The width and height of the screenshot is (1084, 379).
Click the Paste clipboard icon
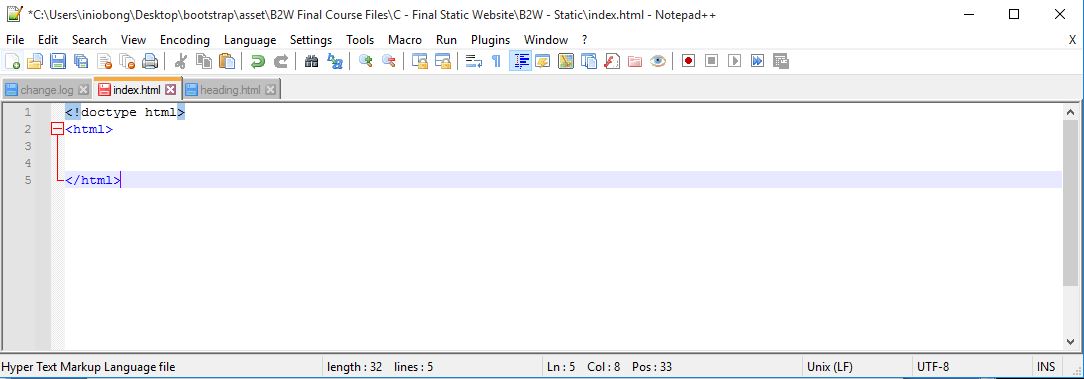click(x=227, y=62)
